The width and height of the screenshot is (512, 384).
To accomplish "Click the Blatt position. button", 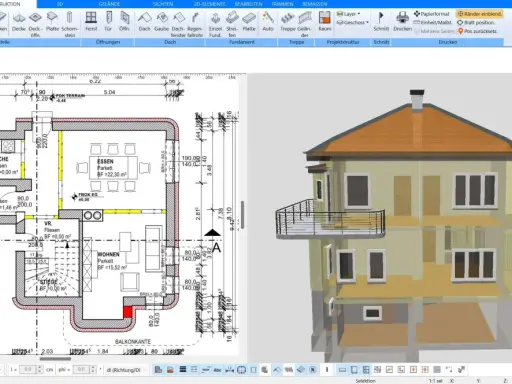I will (x=476, y=22).
